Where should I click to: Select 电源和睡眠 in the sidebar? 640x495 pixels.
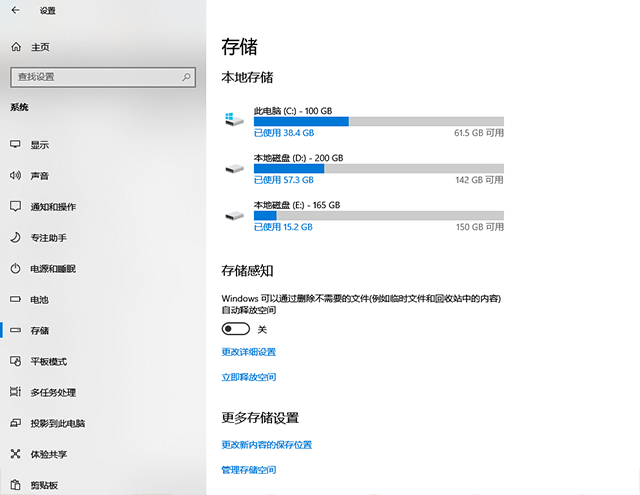53,269
